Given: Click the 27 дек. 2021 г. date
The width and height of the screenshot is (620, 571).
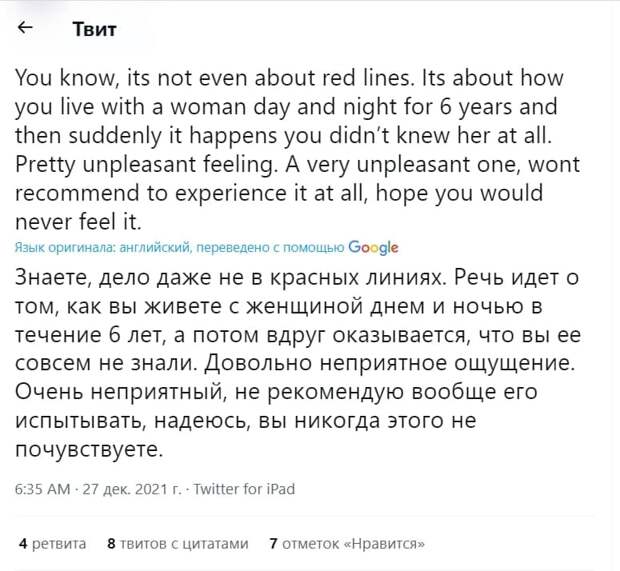Looking at the screenshot, I should coord(131,489).
